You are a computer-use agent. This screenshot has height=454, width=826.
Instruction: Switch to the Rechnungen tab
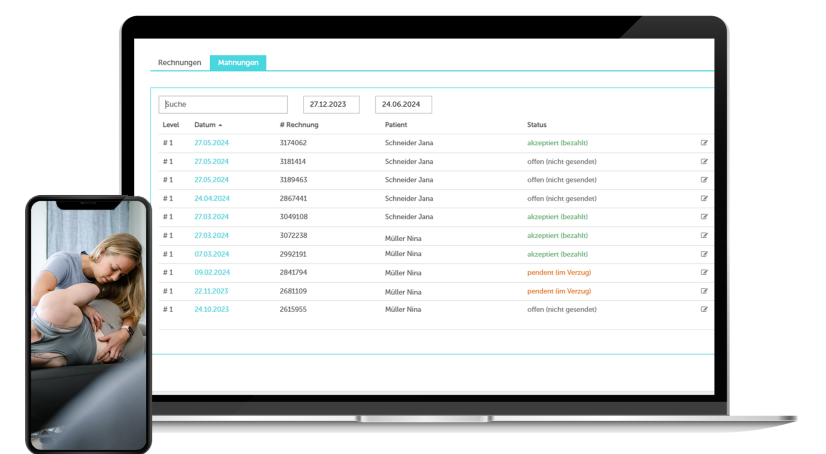click(179, 63)
